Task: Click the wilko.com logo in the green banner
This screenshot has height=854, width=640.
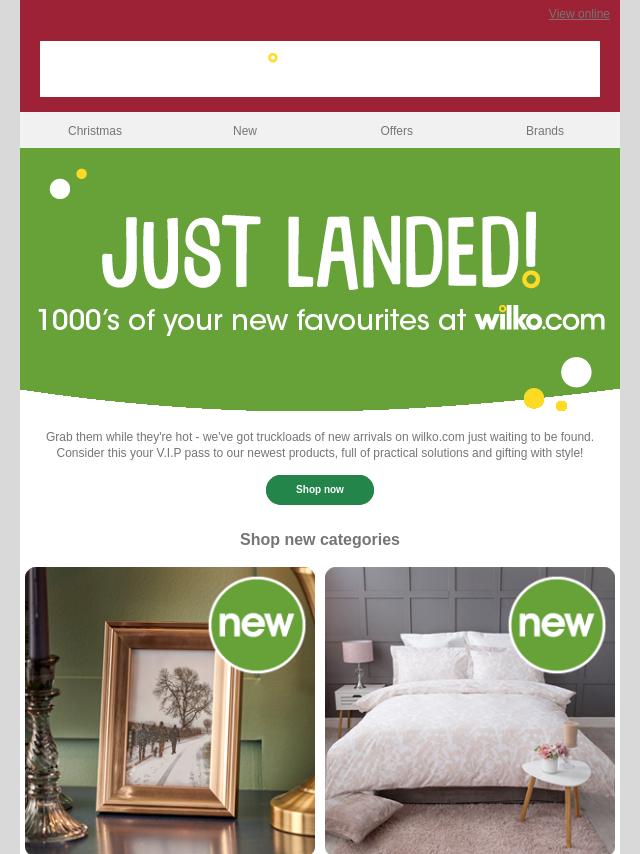Action: (x=540, y=319)
